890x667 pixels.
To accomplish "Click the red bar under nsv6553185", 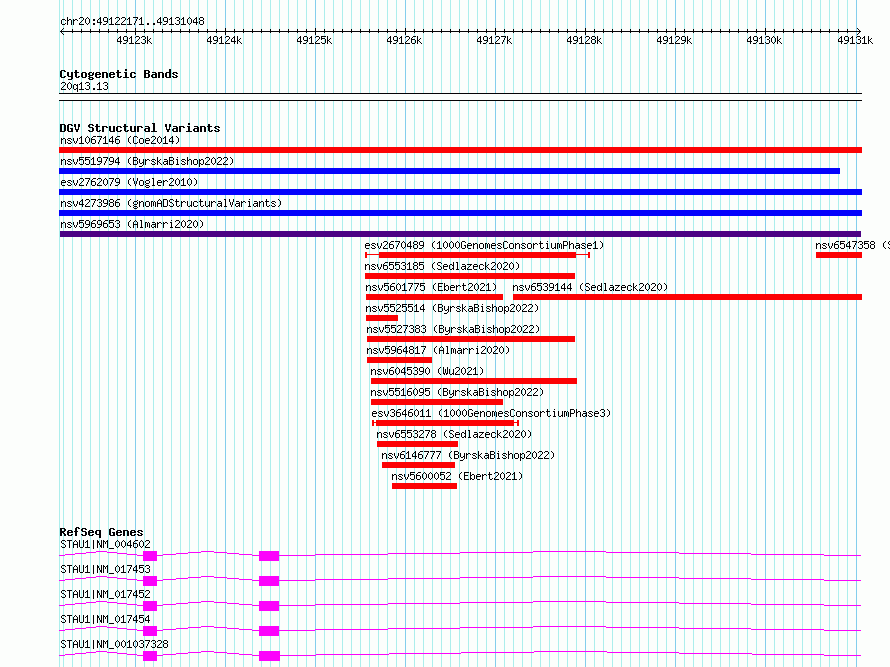I will (x=470, y=276).
